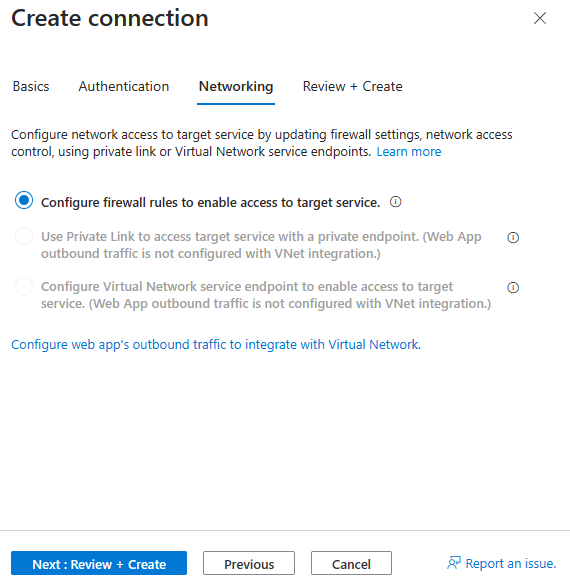
Task: Switch to the Basics tab
Action: (x=31, y=87)
